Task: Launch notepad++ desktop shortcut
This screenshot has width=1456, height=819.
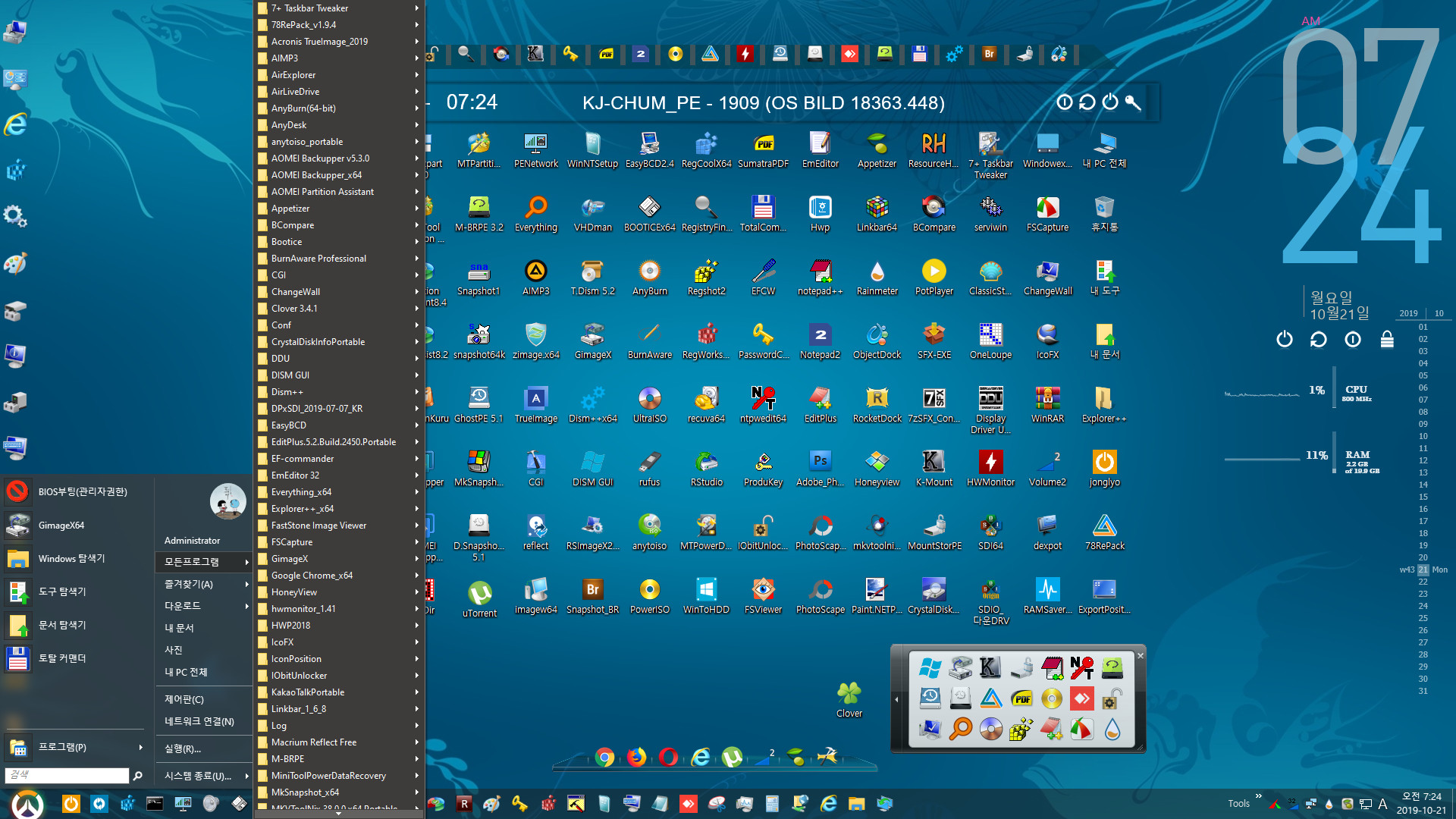Action: pos(820,277)
